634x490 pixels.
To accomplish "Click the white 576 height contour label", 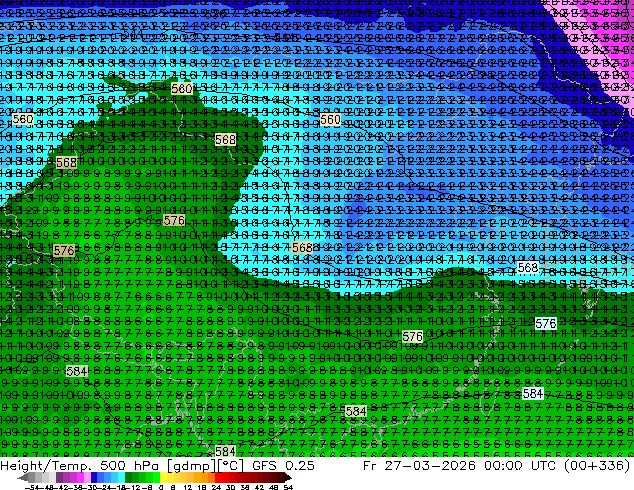I will coord(545,323).
